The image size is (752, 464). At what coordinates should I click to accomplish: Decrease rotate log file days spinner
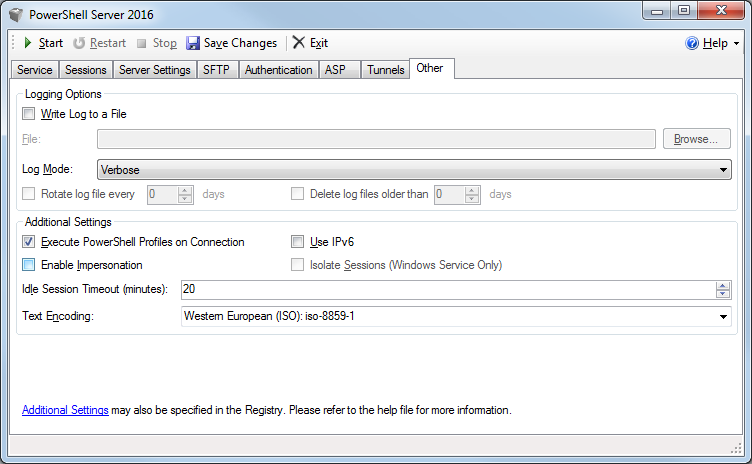185,199
